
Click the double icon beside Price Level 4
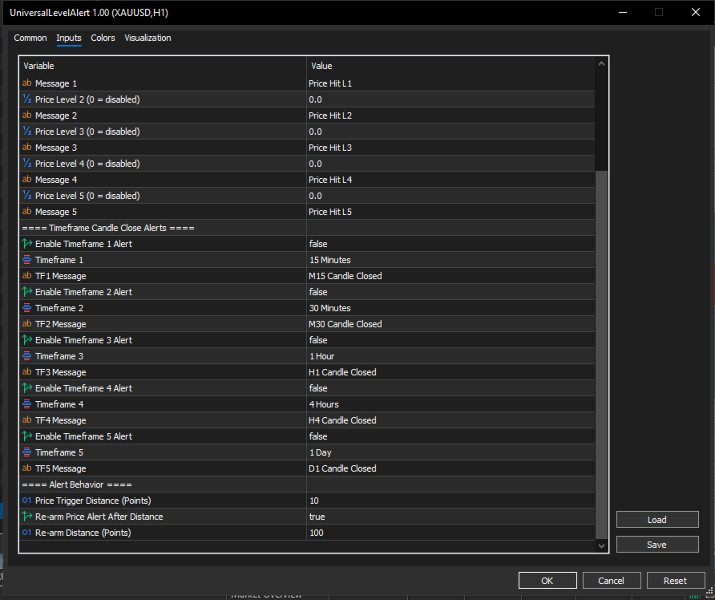27,164
